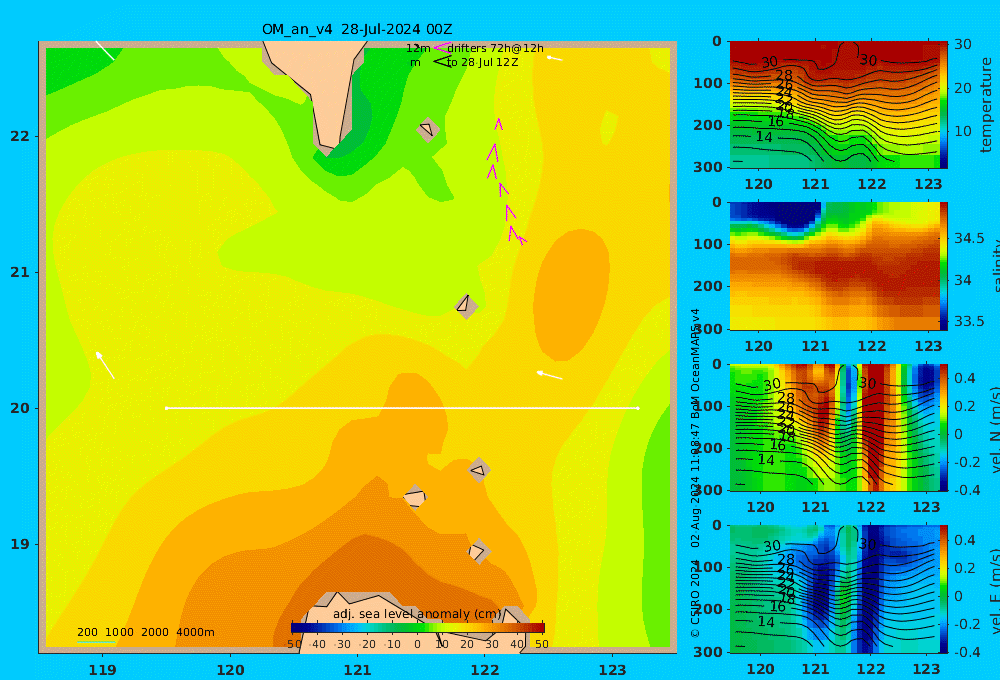The height and width of the screenshot is (680, 1000).
Task: Click the island diamond marker near 20.75N 121.85E
Action: [x=466, y=306]
